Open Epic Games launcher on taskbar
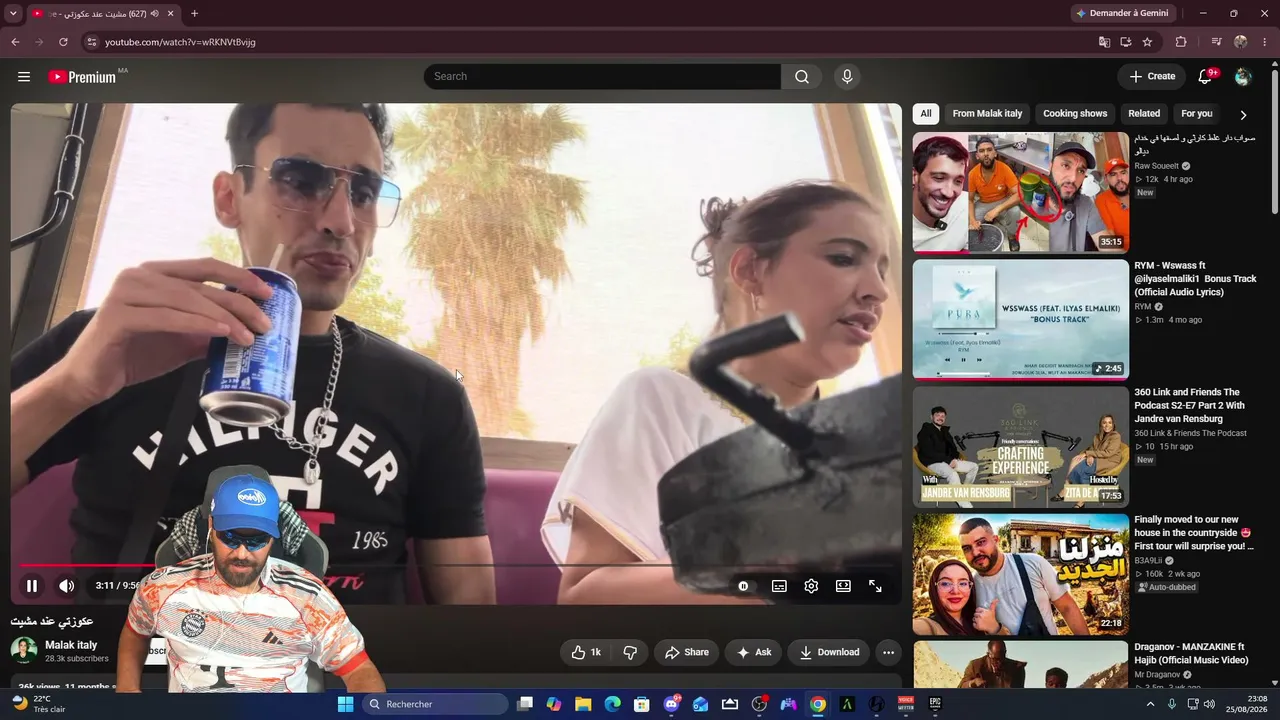The width and height of the screenshot is (1280, 720). pyautogui.click(x=936, y=704)
